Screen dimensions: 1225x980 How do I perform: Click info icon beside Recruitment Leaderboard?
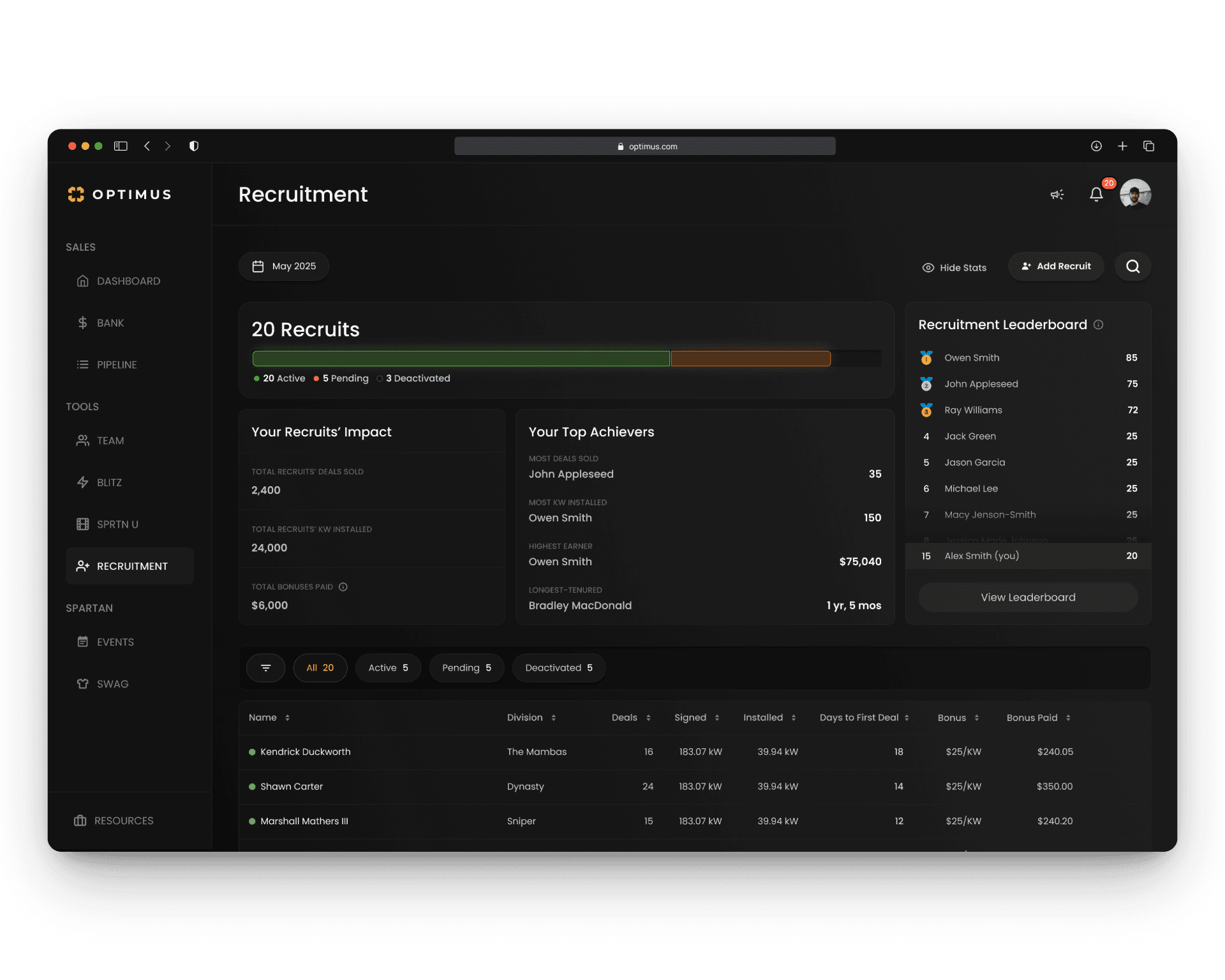pyautogui.click(x=1098, y=325)
